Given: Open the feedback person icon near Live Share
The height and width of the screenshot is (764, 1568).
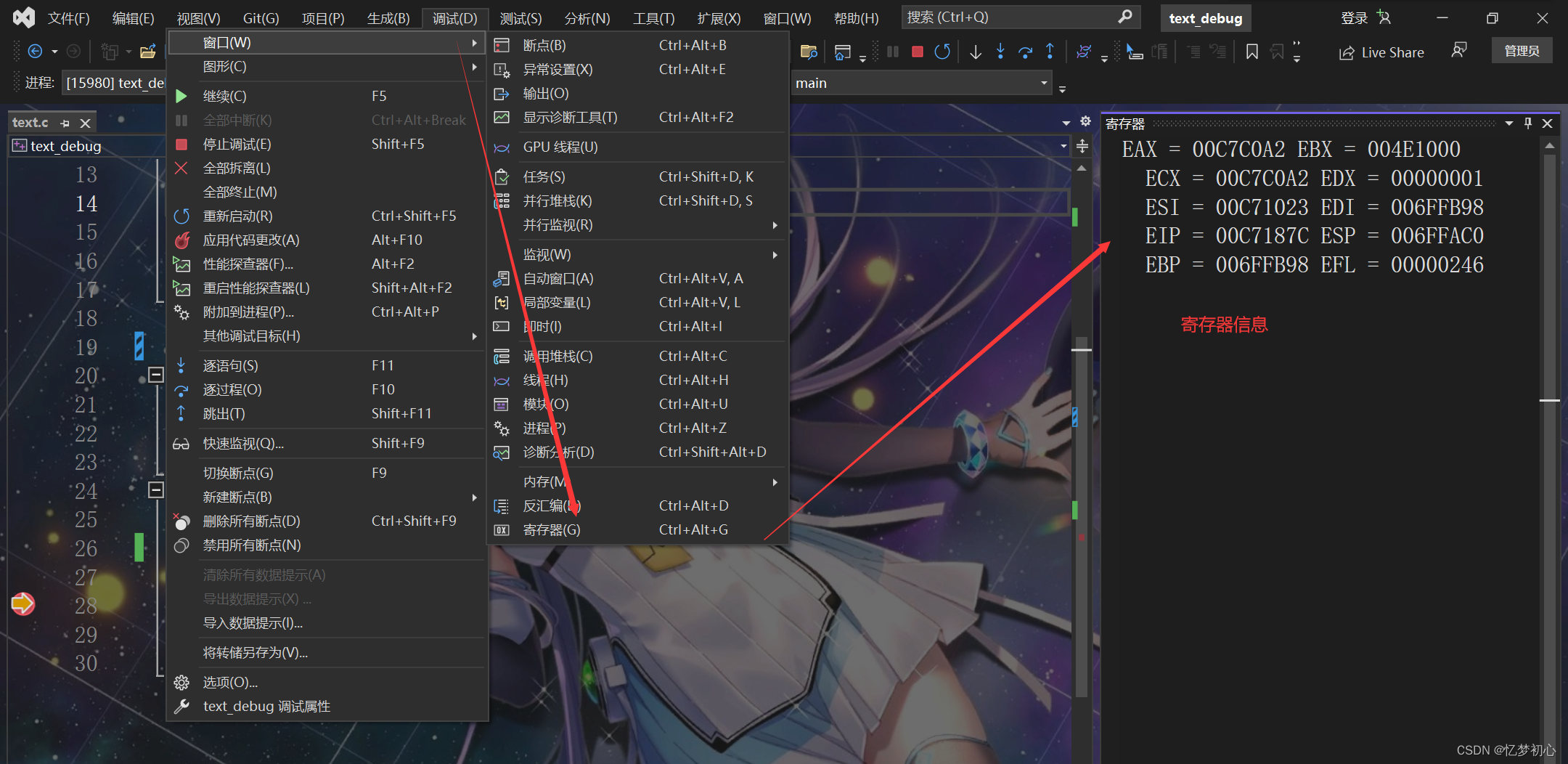Looking at the screenshot, I should pos(1459,50).
